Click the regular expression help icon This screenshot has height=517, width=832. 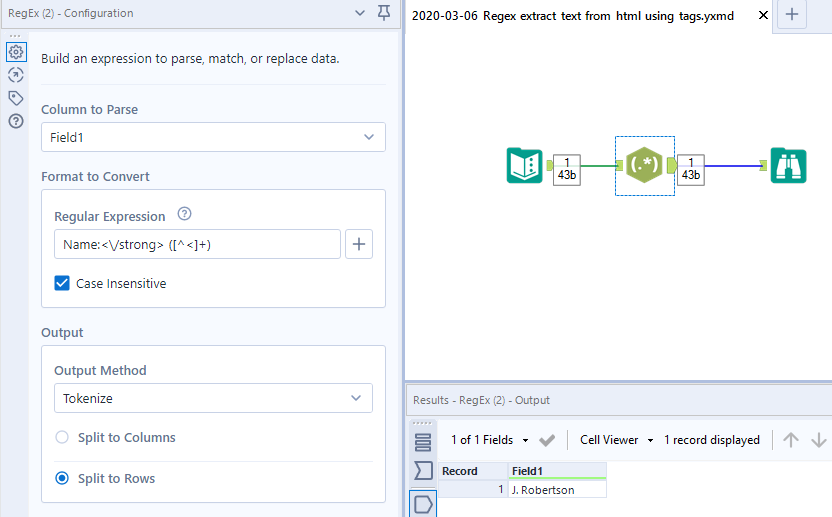184,214
